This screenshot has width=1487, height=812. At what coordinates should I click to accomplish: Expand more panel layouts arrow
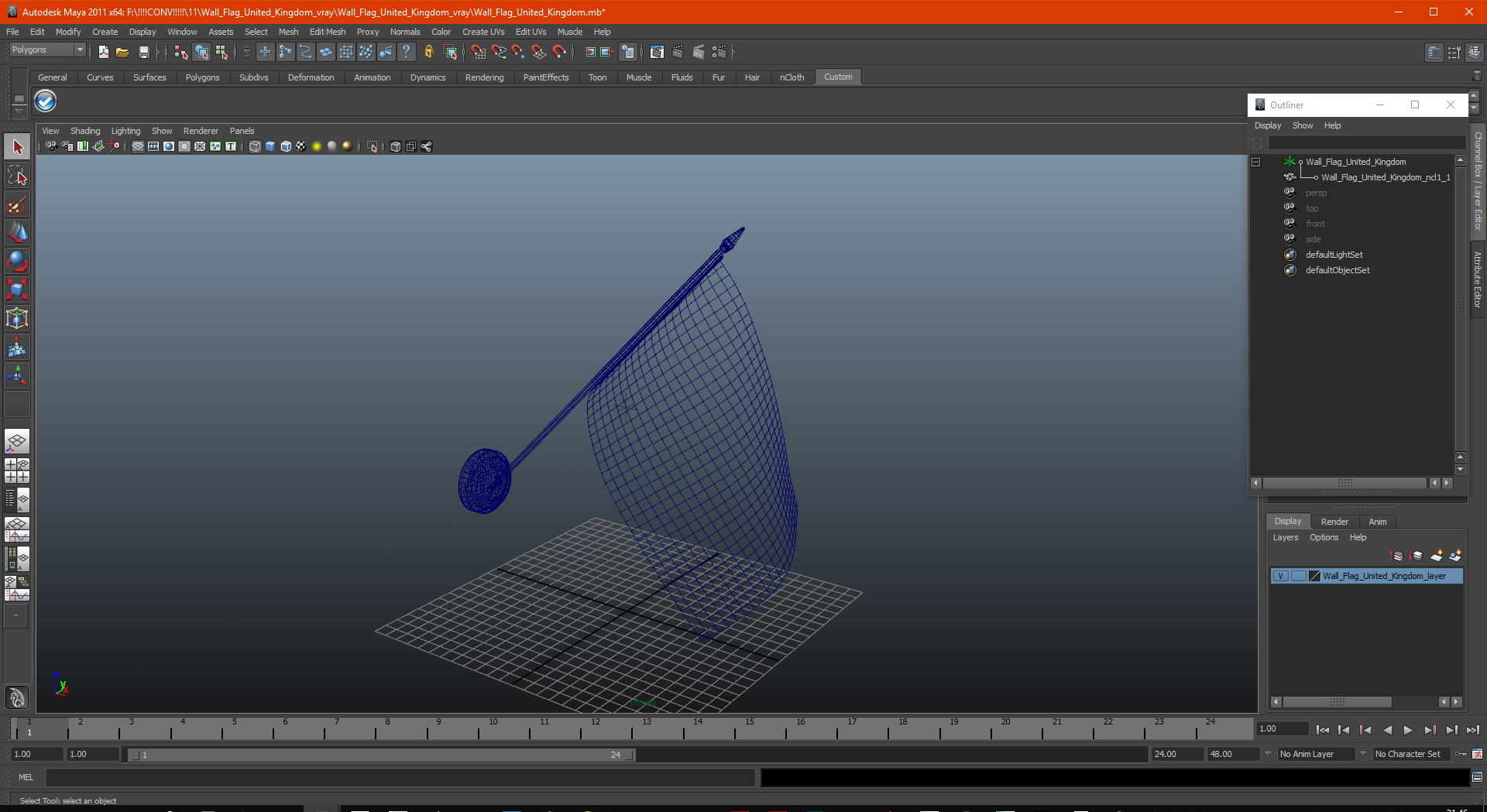pyautogui.click(x=16, y=616)
